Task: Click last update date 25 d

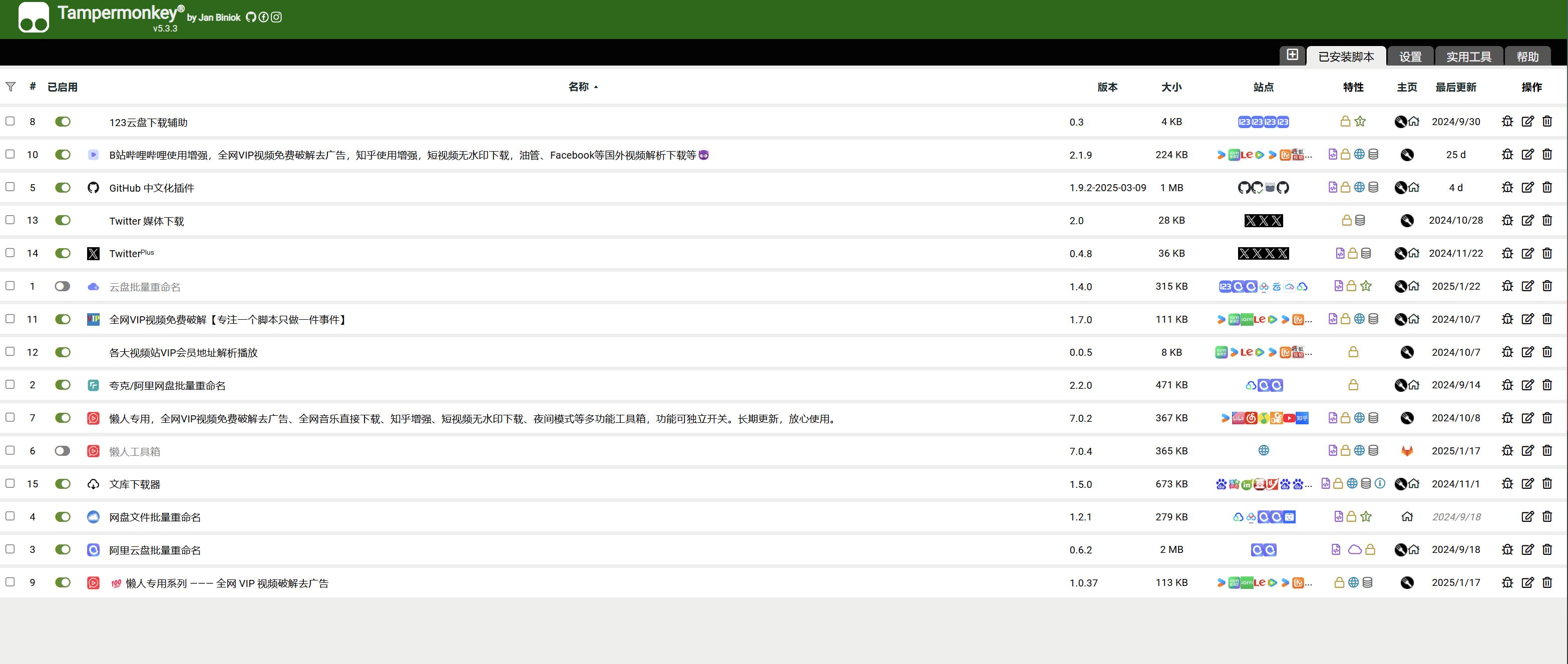Action: 1455,155
